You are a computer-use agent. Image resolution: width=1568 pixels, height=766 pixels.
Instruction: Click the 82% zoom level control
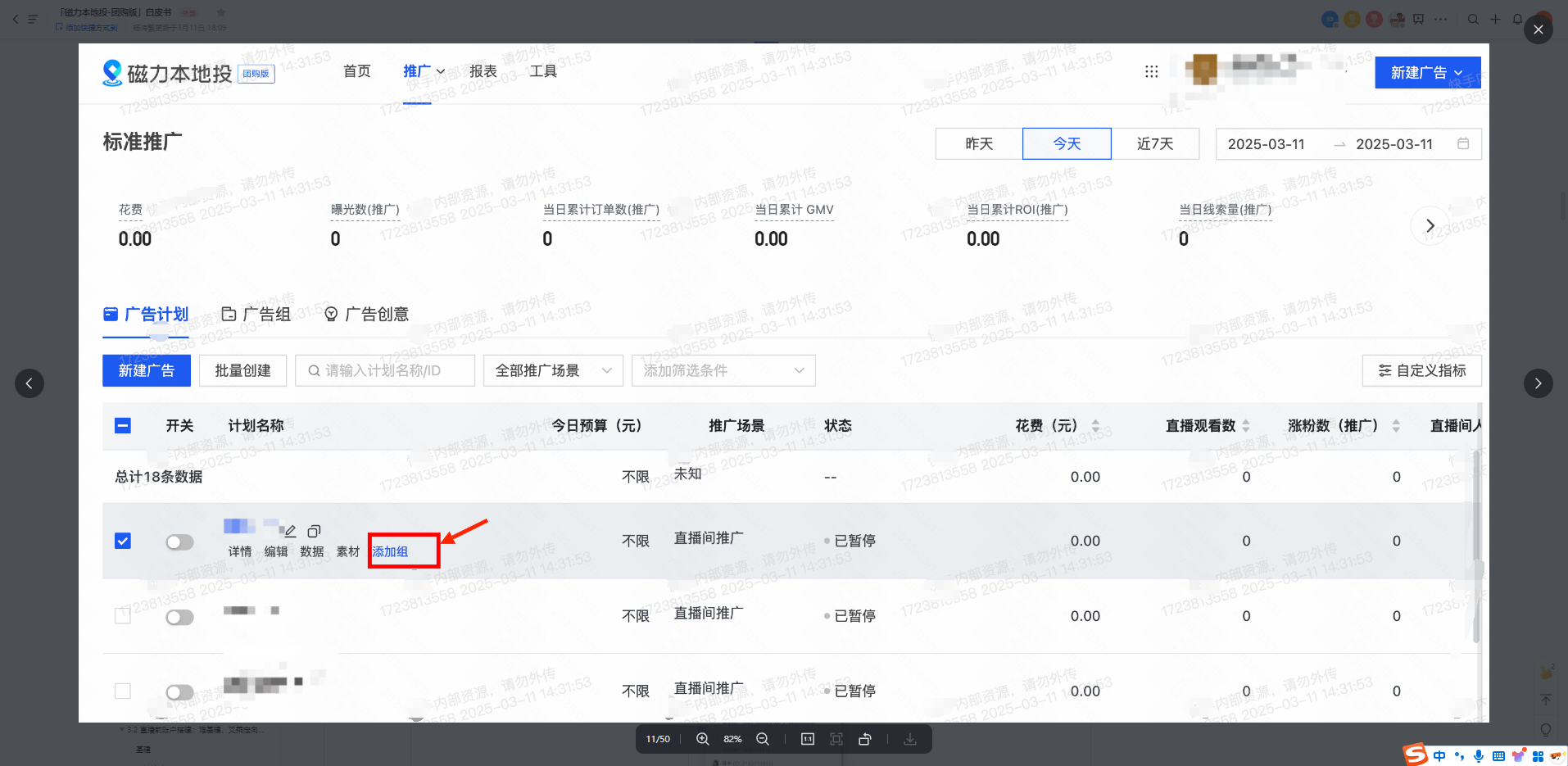tap(732, 738)
